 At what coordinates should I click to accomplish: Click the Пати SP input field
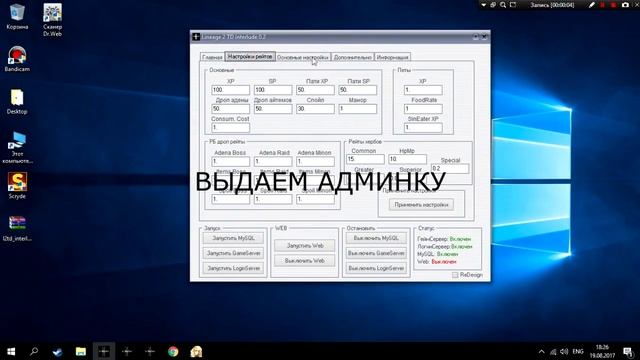click(358, 90)
